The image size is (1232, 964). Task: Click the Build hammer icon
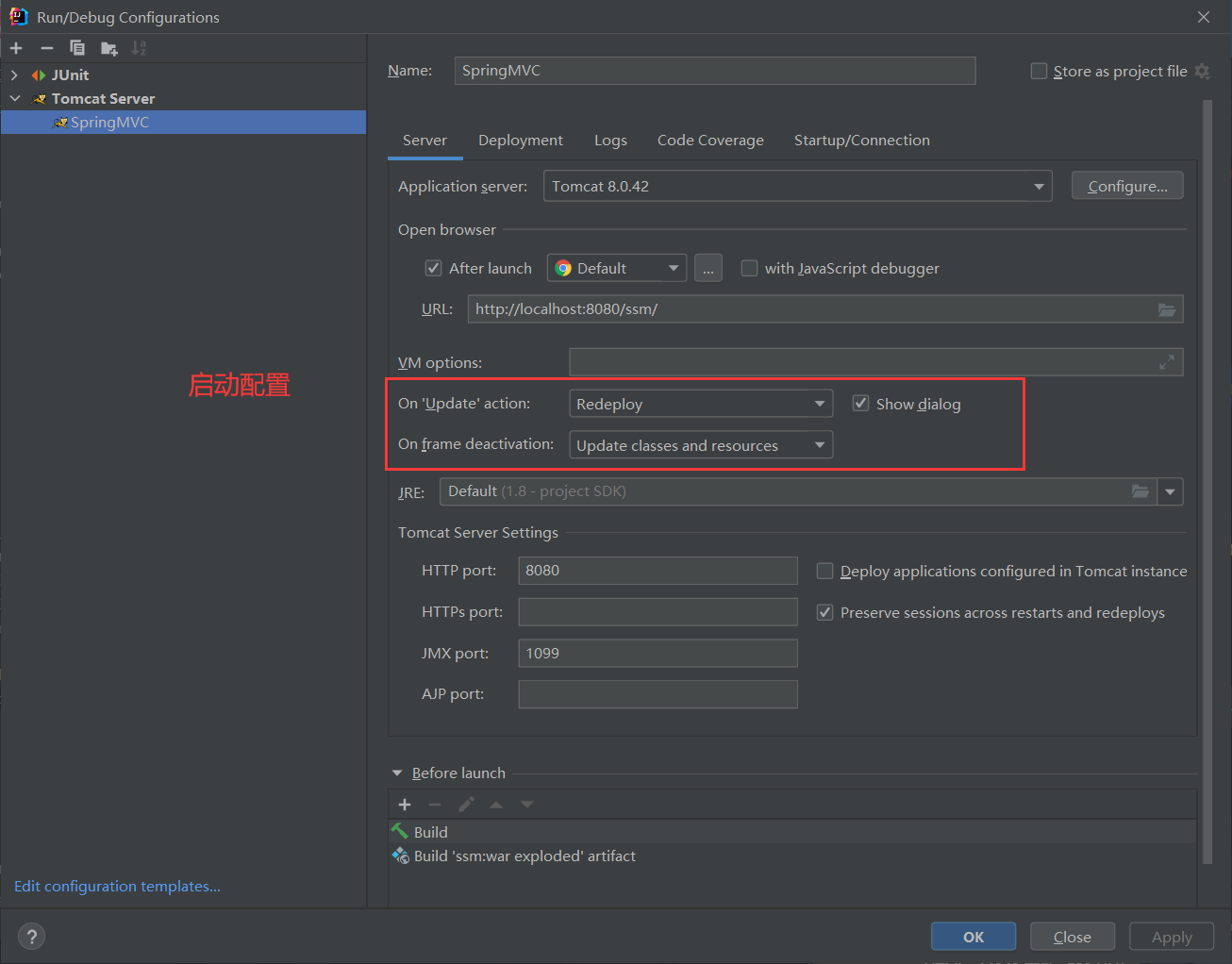[401, 831]
